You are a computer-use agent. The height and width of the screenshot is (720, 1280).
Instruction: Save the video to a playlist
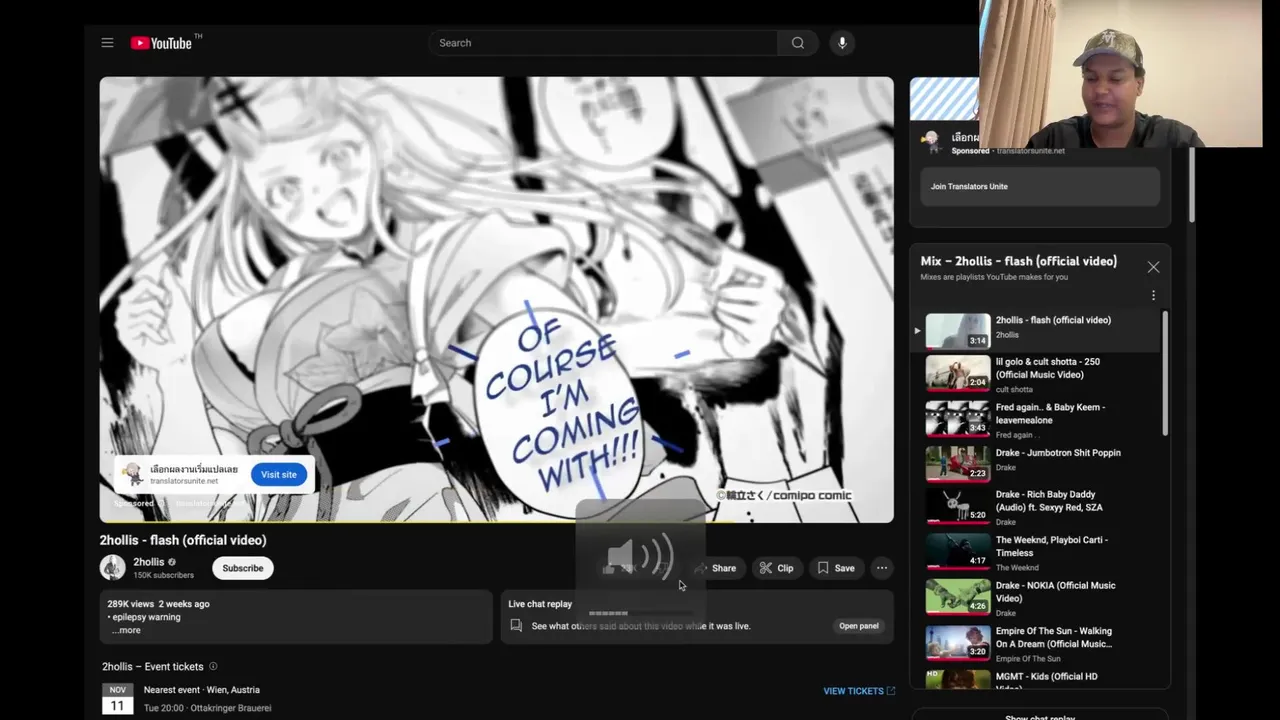836,568
